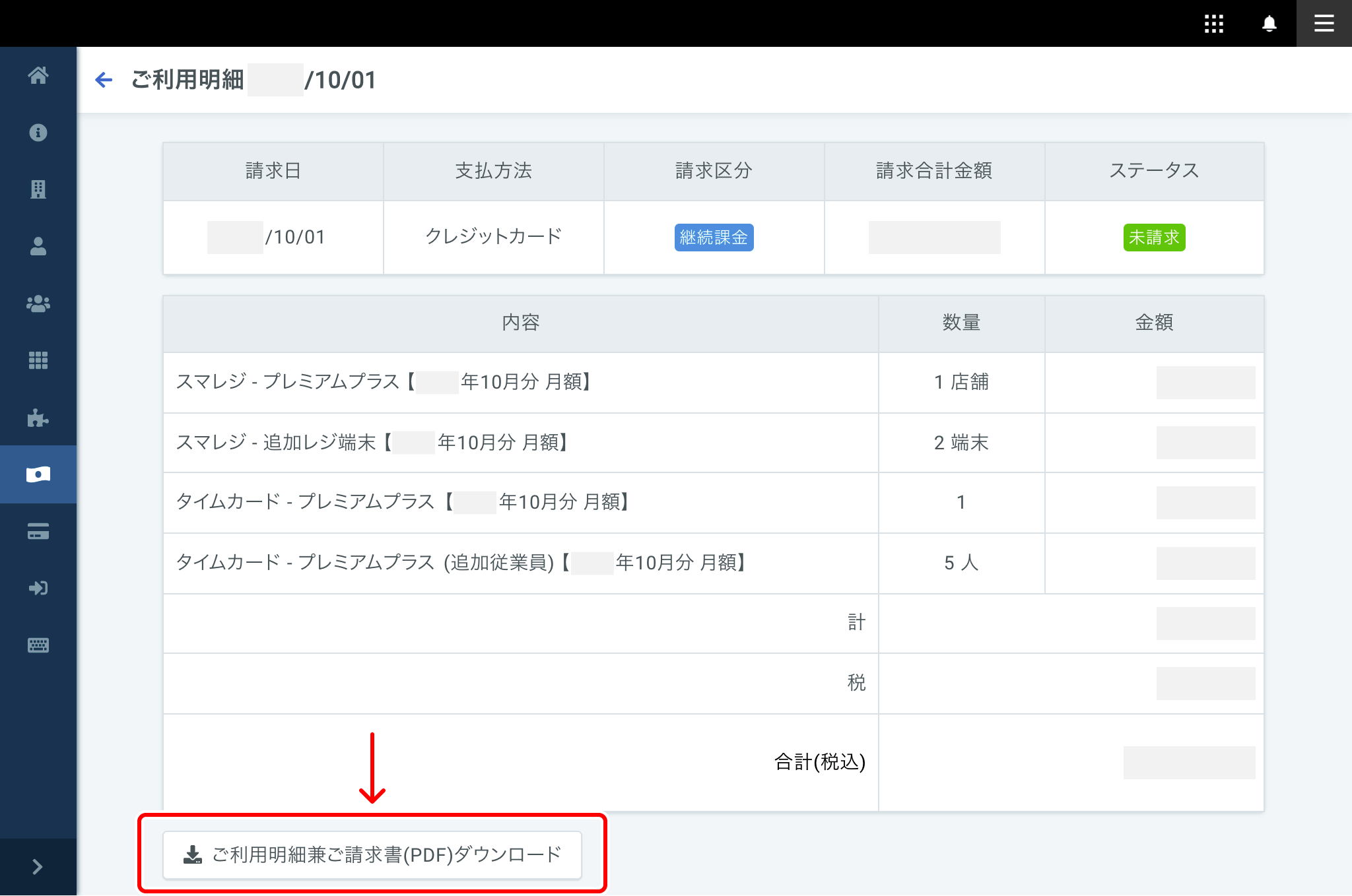Image resolution: width=1352 pixels, height=896 pixels.
Task: Click the ステータス column header
Action: click(x=1154, y=171)
